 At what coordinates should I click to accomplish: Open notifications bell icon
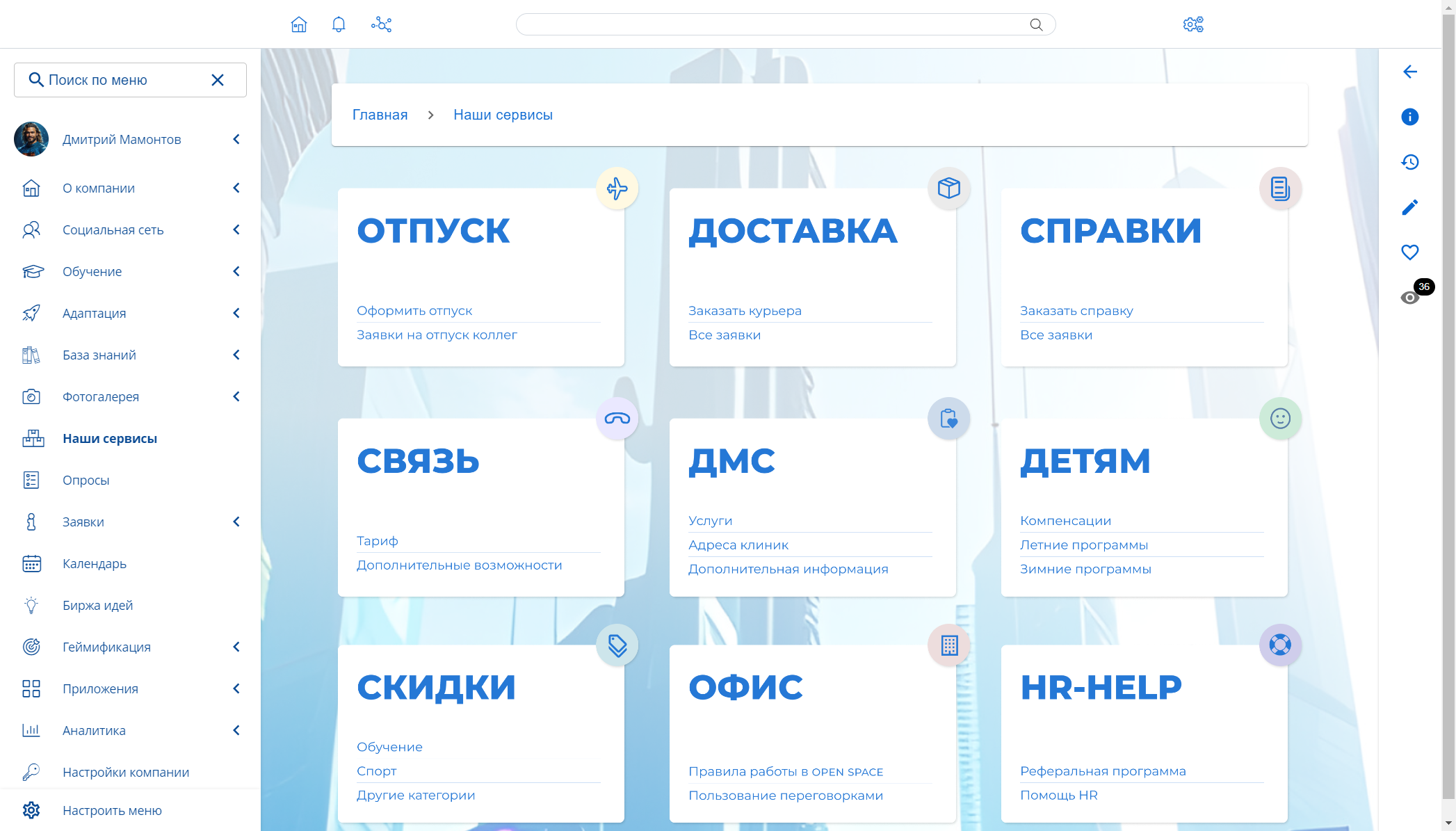339,25
